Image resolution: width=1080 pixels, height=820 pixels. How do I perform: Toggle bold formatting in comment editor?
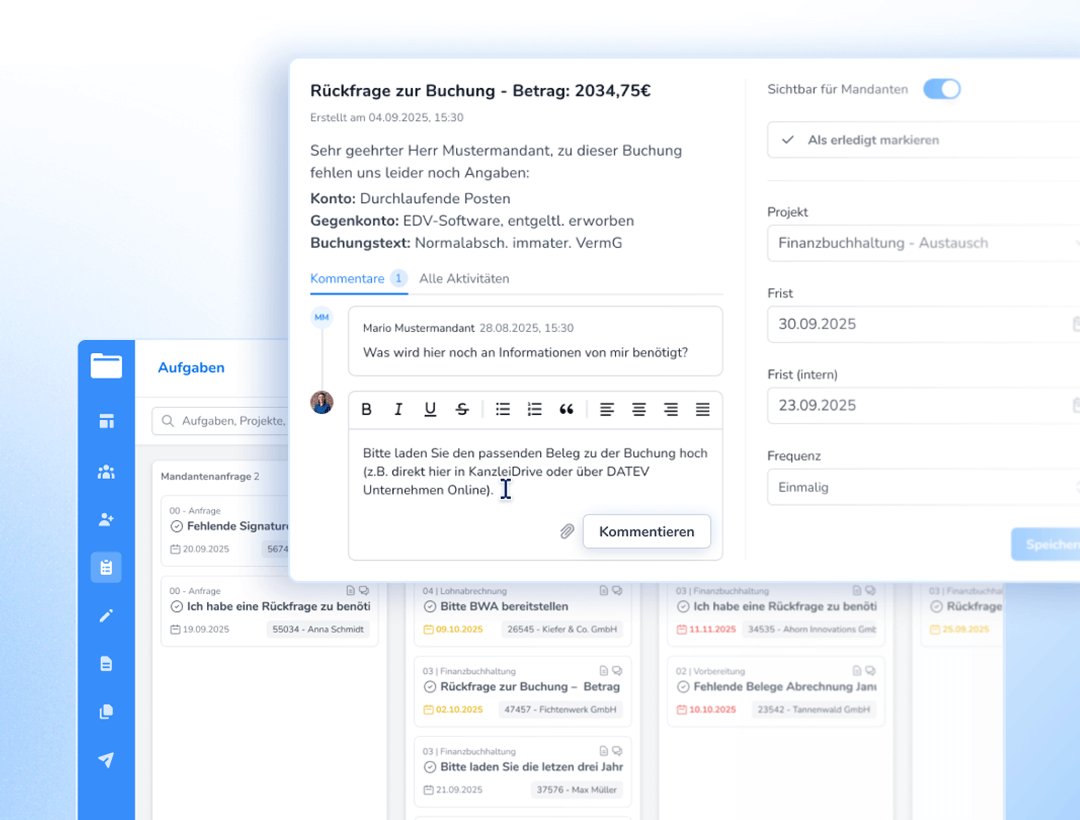[367, 409]
